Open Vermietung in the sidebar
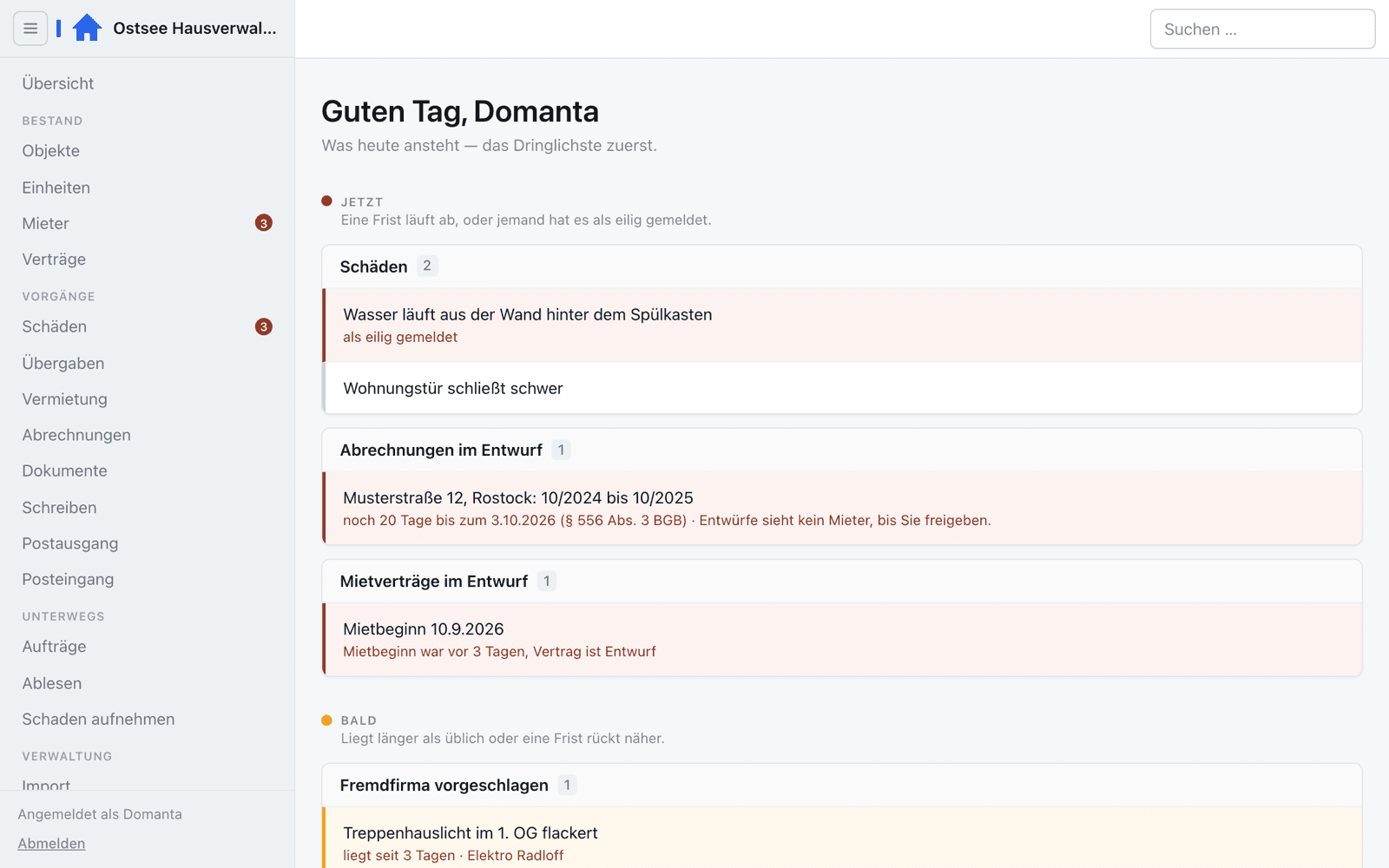The height and width of the screenshot is (868, 1389). click(65, 399)
